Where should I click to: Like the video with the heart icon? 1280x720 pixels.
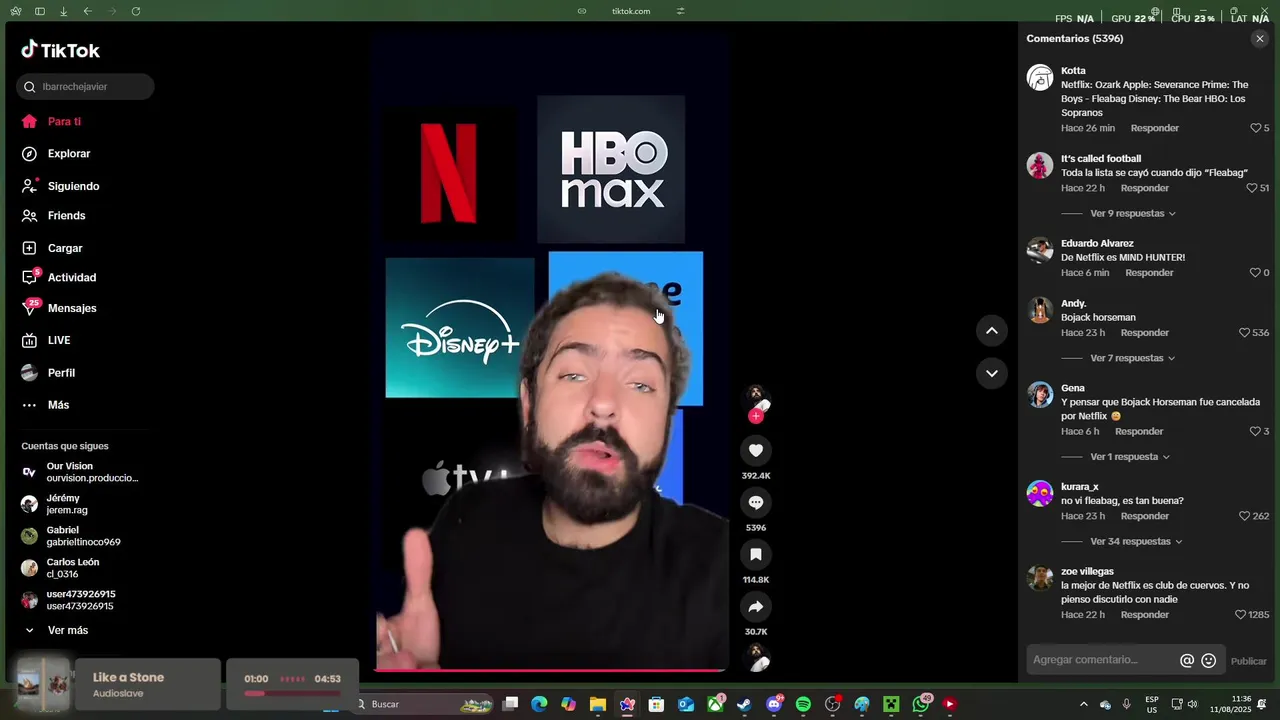coord(756,451)
